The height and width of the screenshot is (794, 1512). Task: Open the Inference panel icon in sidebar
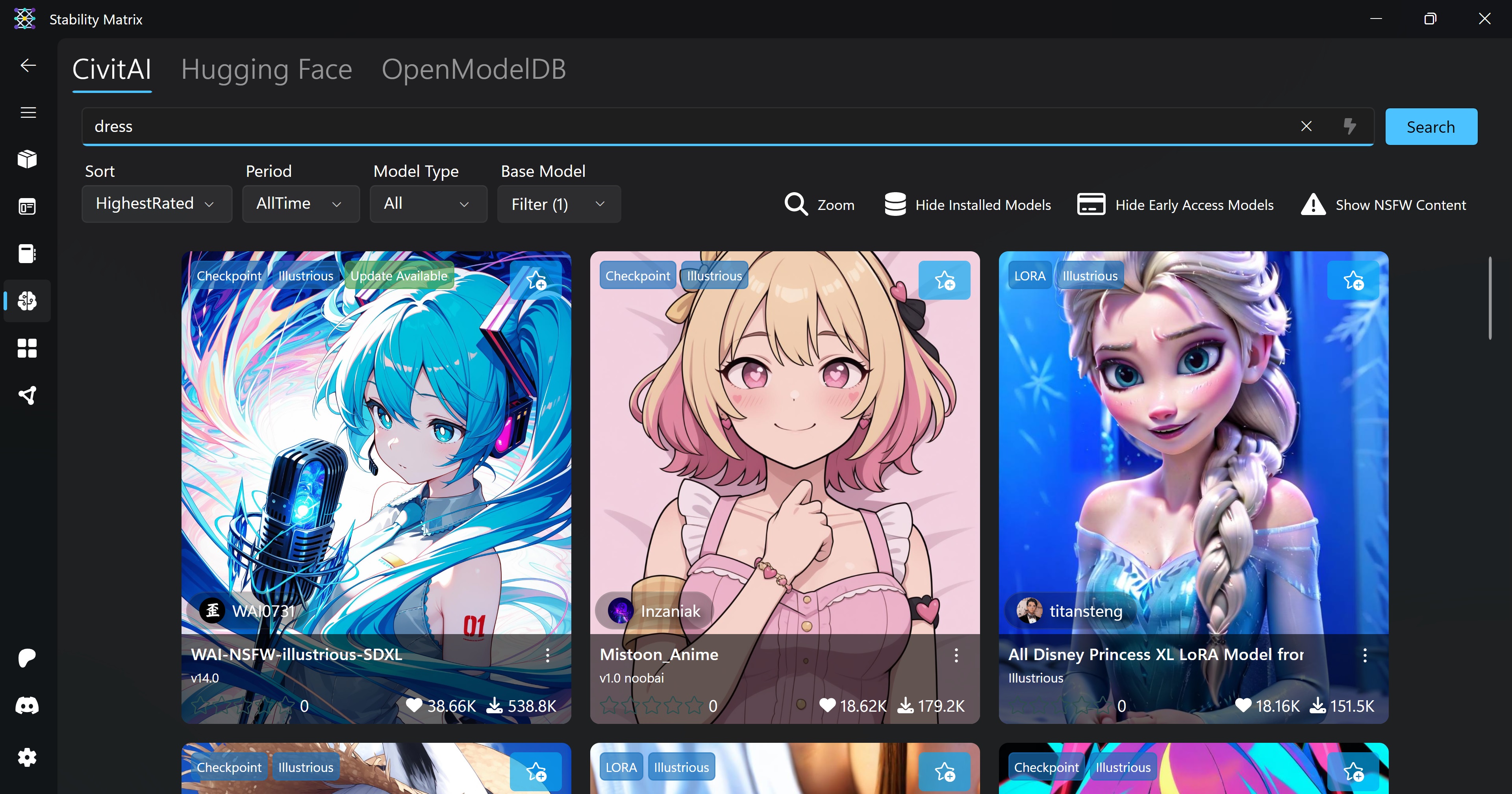[27, 206]
